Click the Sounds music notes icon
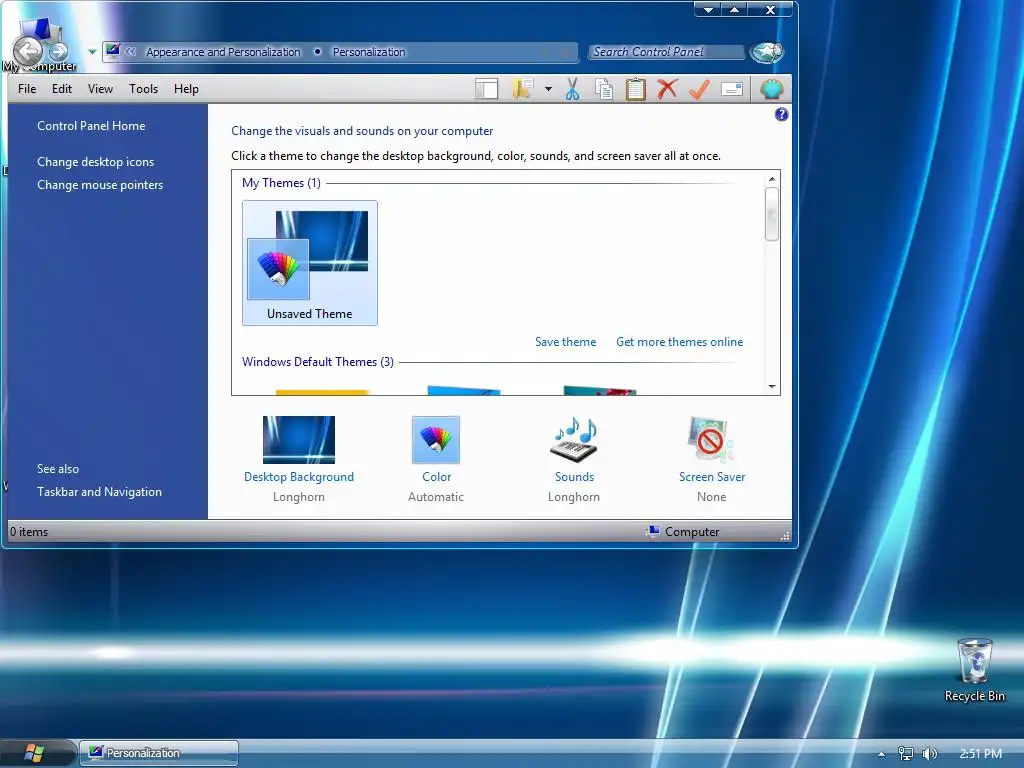Viewport: 1024px width, 768px height. coord(574,440)
